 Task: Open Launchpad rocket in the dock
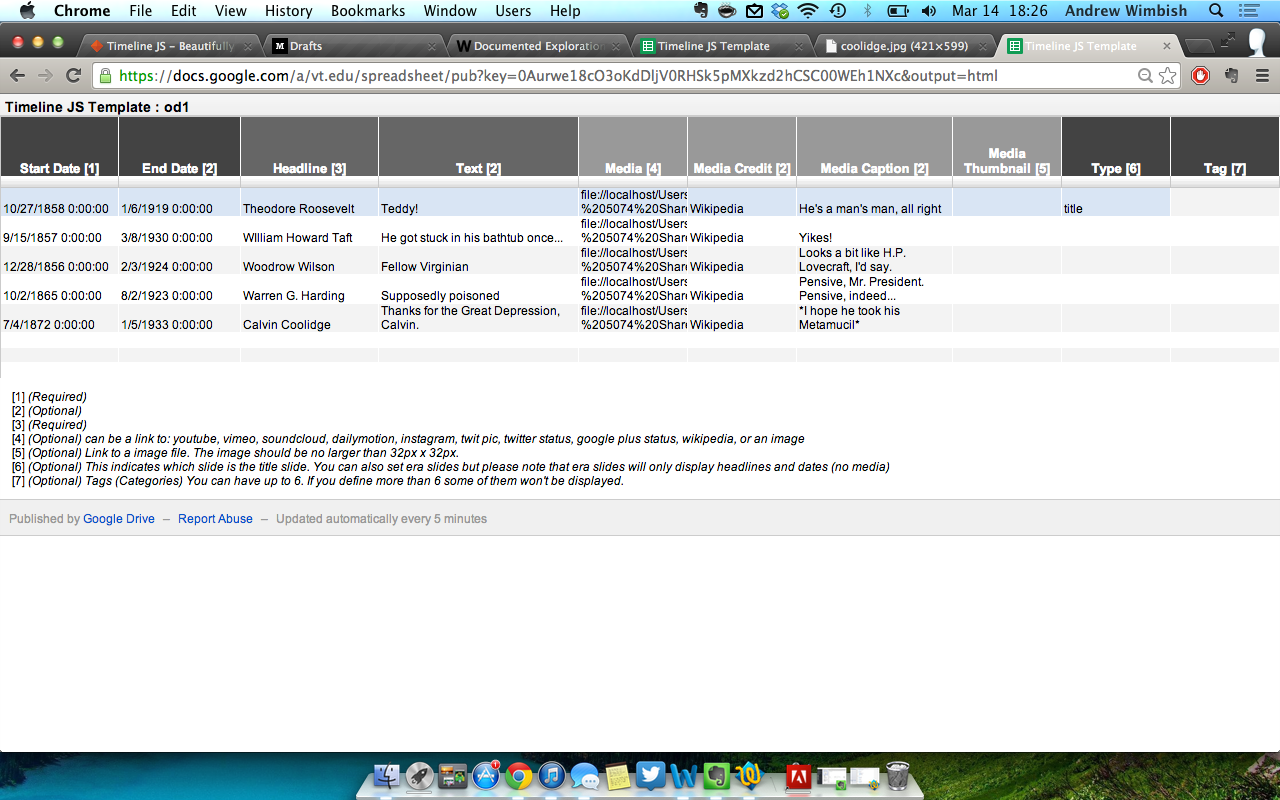(420, 775)
